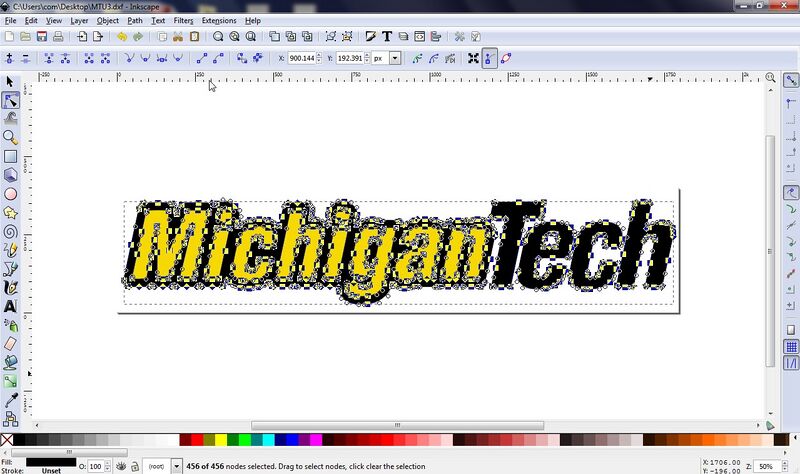Screen dimensions: 800x474
Task: Open the Align and Distribute icon
Action: (436, 37)
